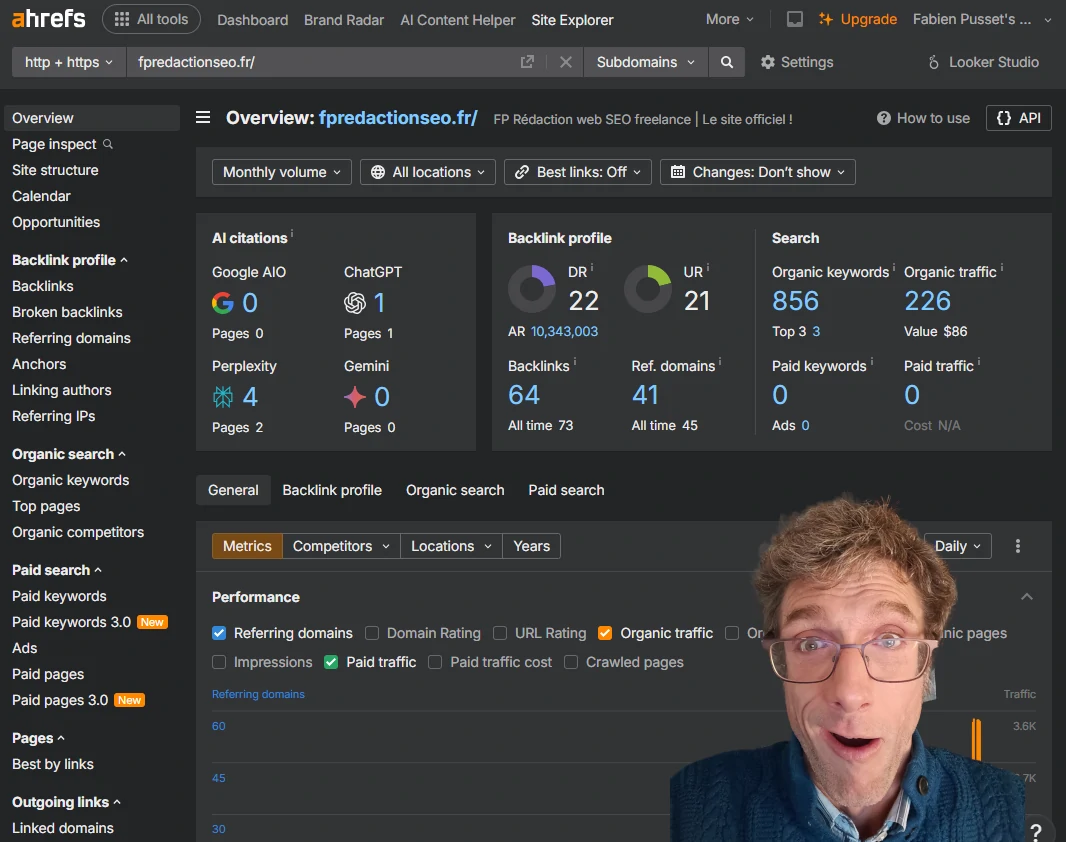Toggle the Referring domains checkbox
The height and width of the screenshot is (842, 1066).
pos(219,633)
